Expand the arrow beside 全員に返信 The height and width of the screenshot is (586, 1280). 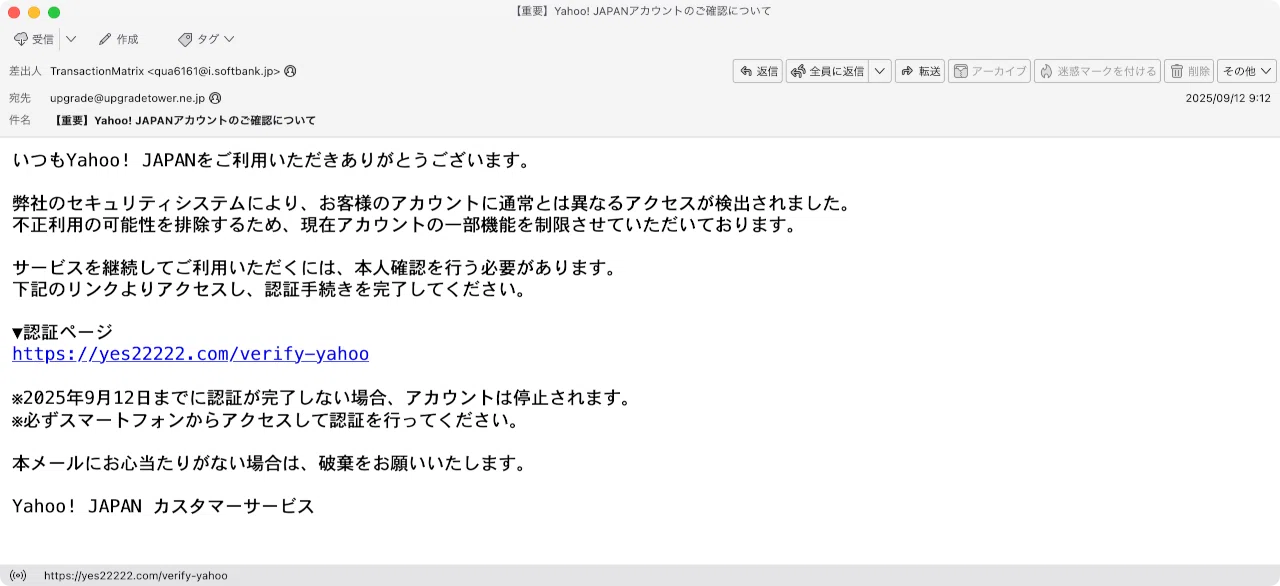point(879,71)
